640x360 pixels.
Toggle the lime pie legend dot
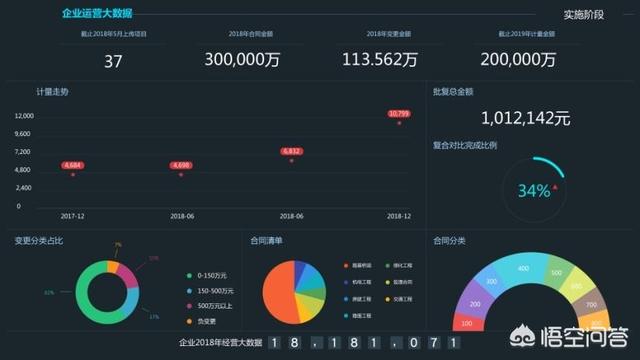387,282
